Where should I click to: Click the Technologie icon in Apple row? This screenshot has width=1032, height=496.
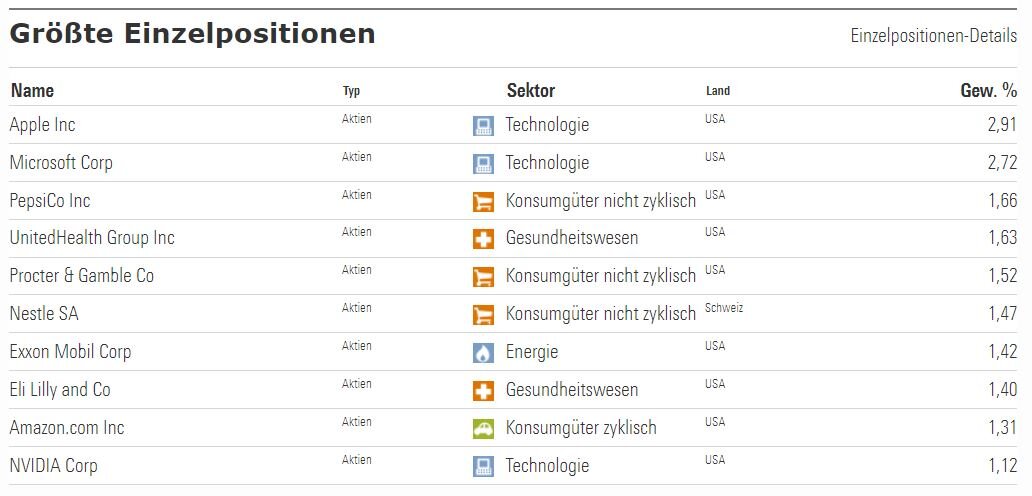coord(483,126)
